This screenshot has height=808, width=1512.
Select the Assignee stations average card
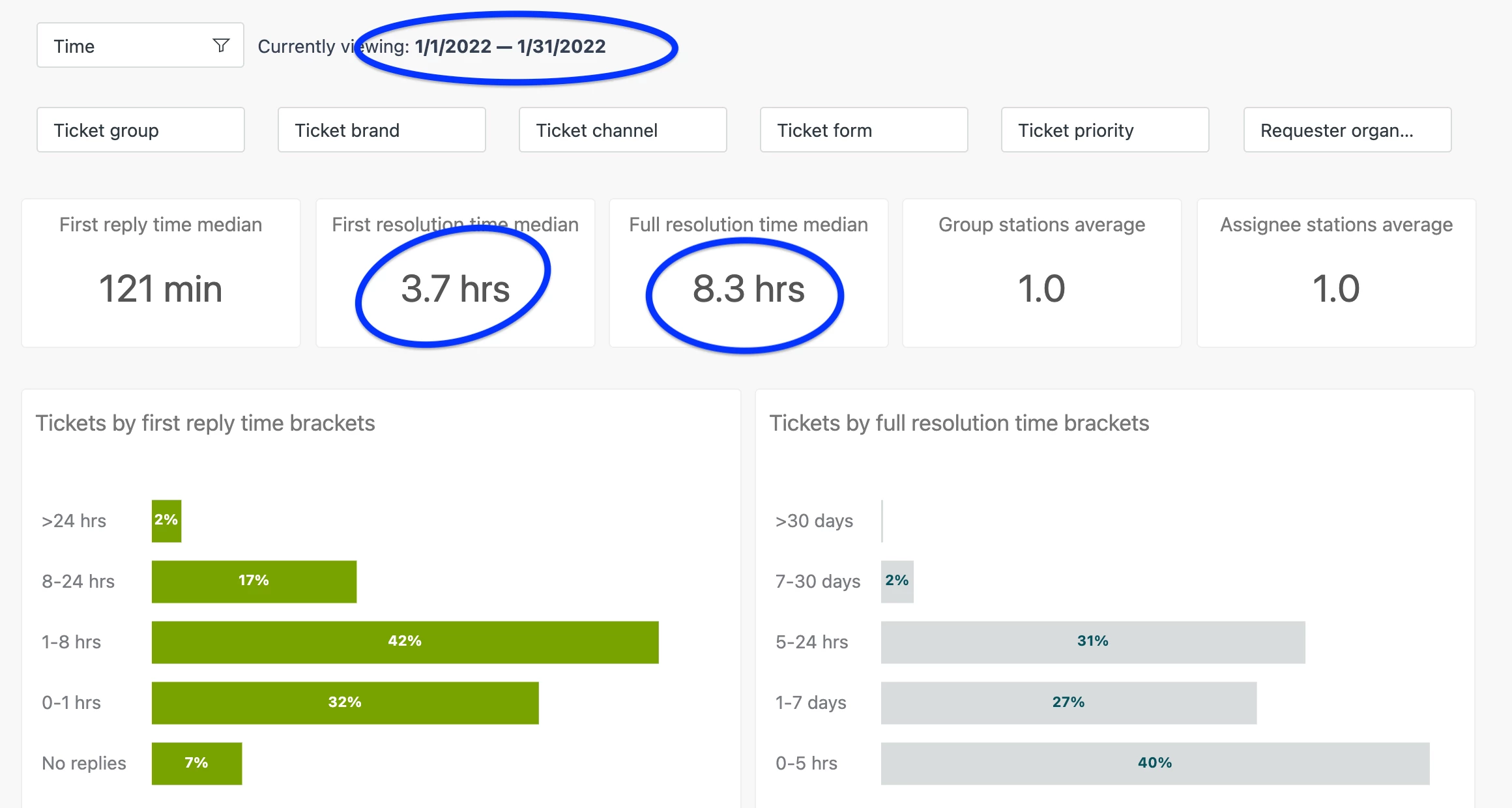pos(1336,273)
